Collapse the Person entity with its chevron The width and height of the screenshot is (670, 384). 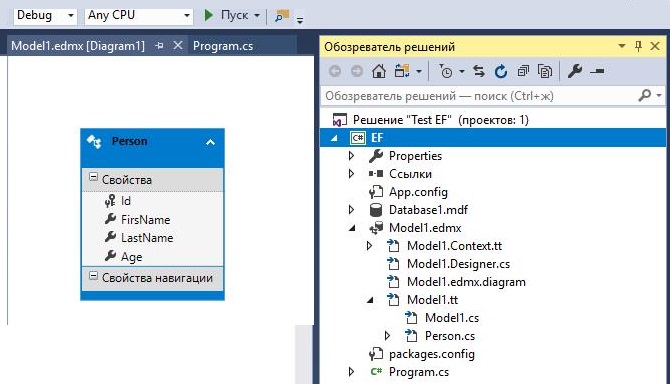click(x=210, y=142)
